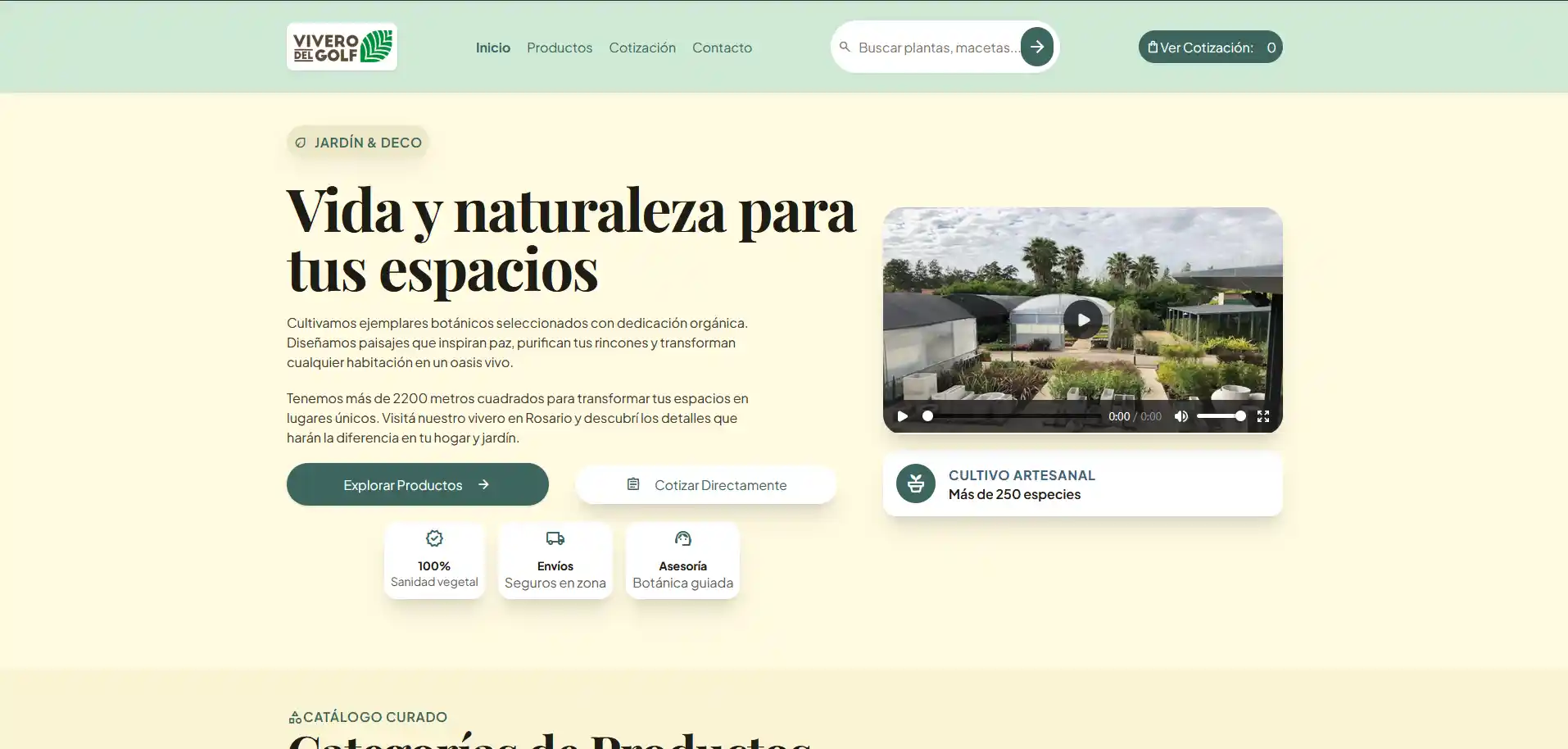This screenshot has height=749, width=1568.
Task: Click the verified badge icon above 100%
Action: 434,538
